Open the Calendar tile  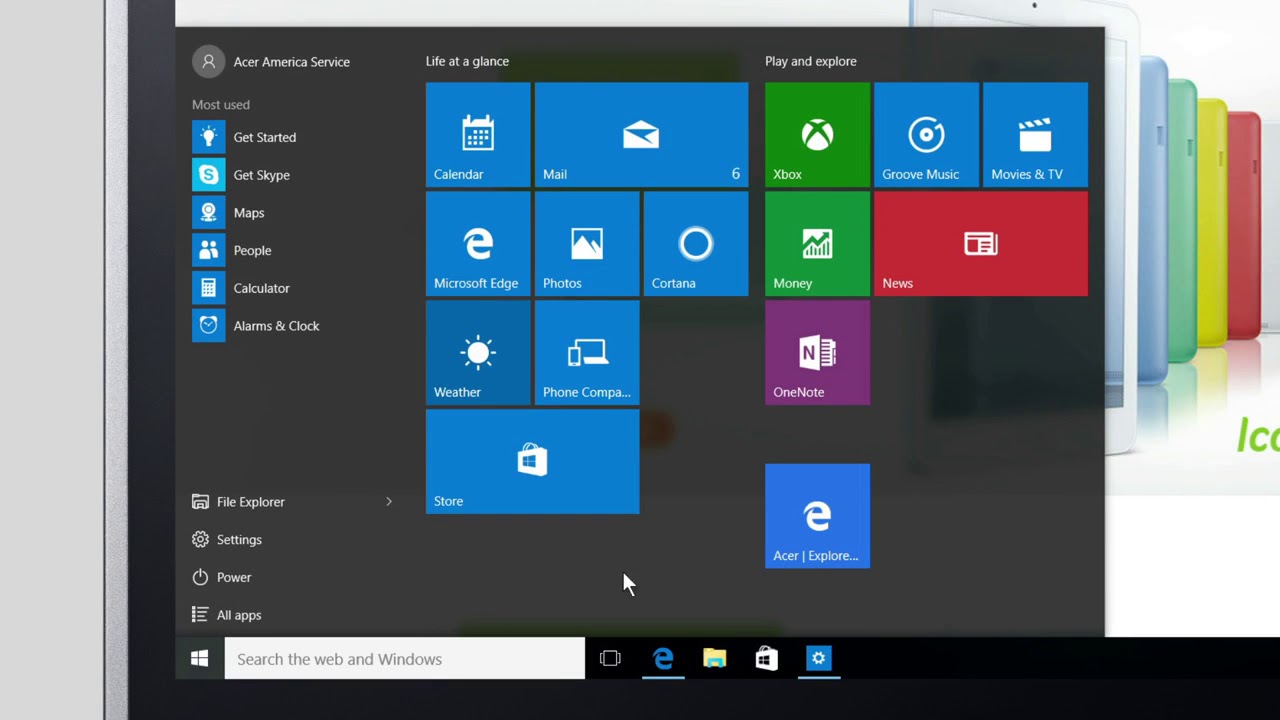point(478,135)
